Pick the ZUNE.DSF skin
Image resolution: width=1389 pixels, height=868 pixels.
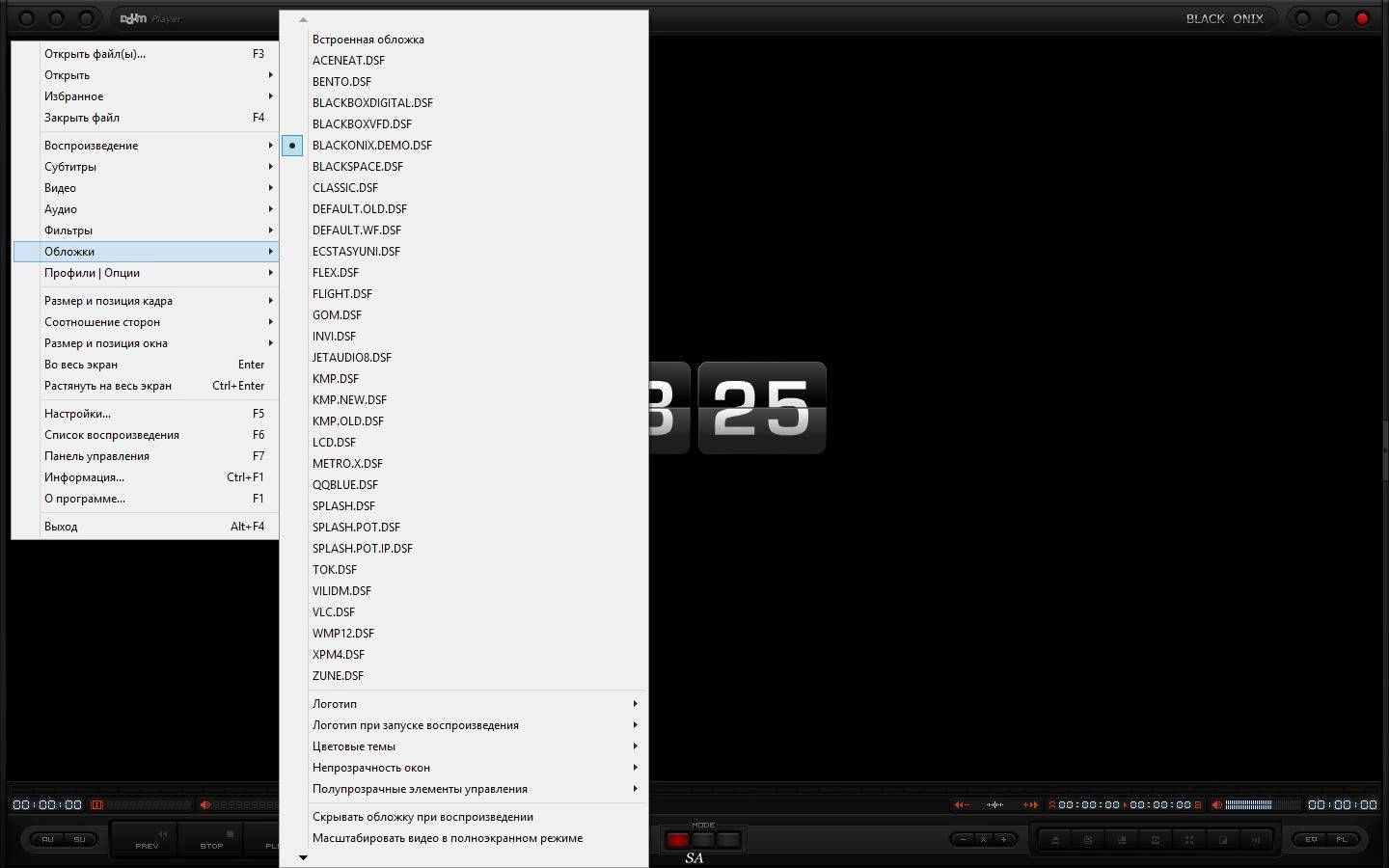tap(338, 676)
